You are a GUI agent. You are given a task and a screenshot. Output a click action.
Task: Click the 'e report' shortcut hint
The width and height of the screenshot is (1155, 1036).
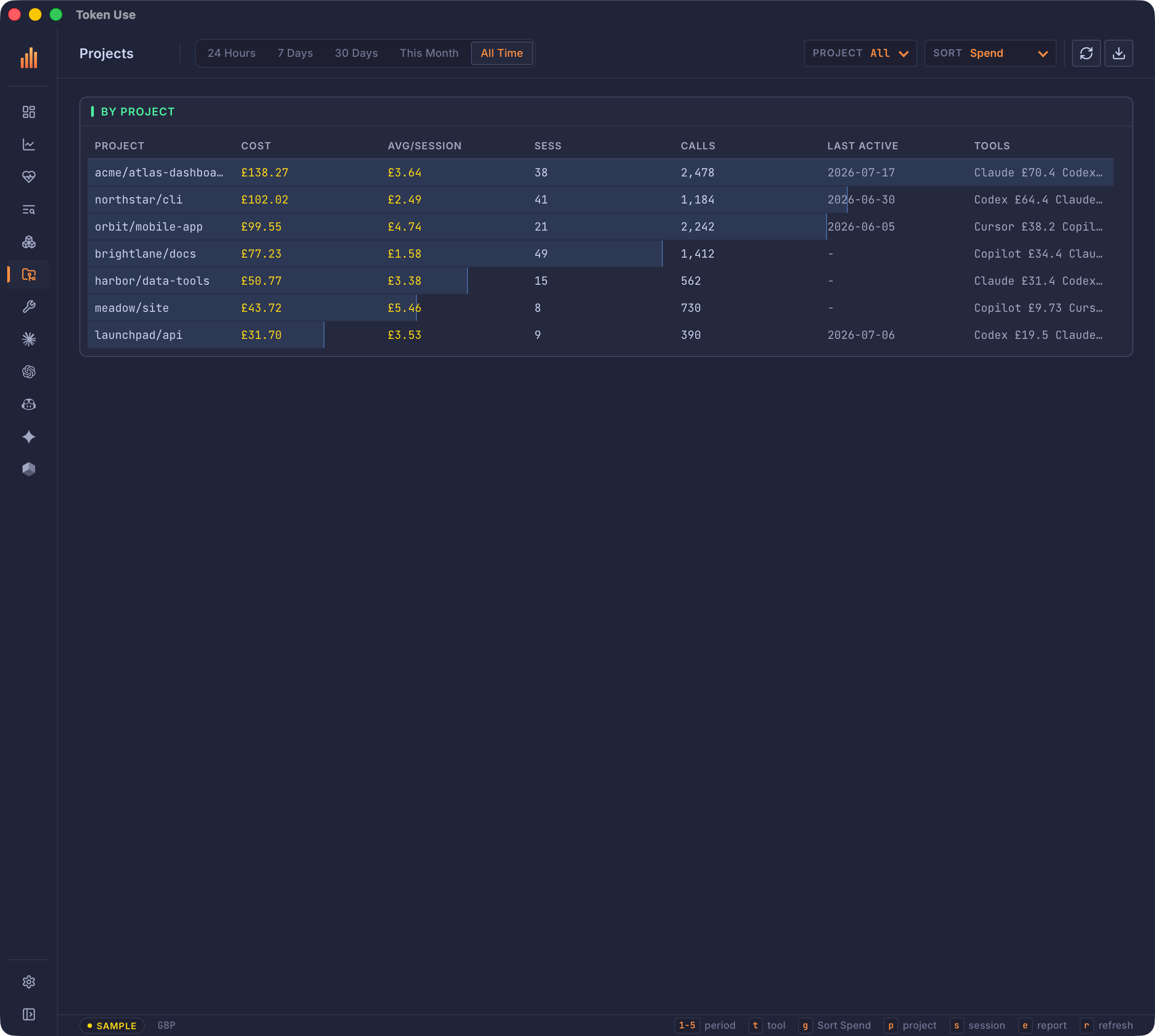(1042, 1025)
